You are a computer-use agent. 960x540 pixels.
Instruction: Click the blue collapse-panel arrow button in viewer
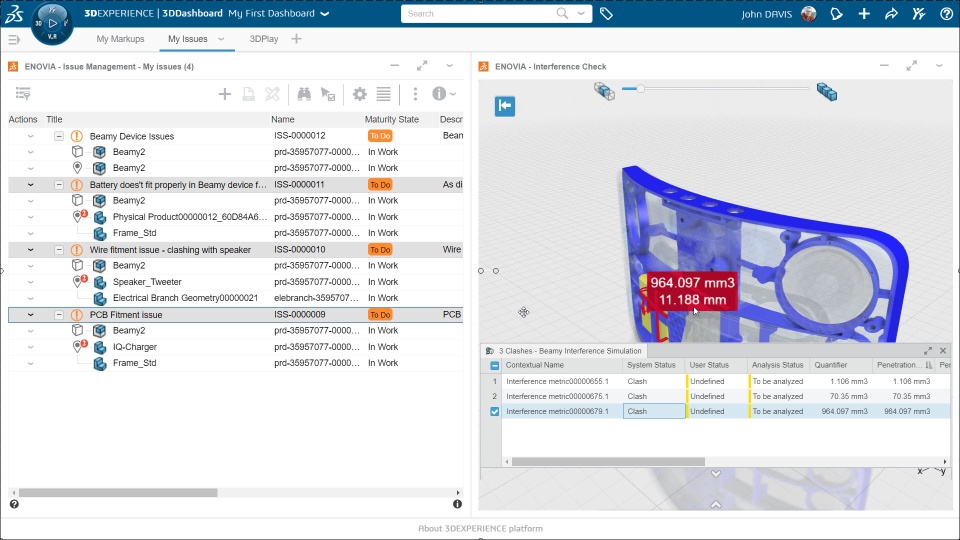505,106
